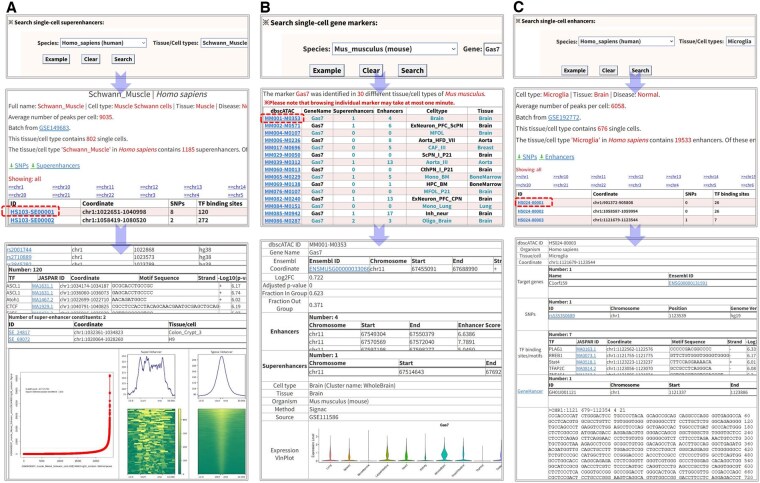Open SNP link rs2001744
The width and height of the screenshot is (760, 483).
coord(19,250)
